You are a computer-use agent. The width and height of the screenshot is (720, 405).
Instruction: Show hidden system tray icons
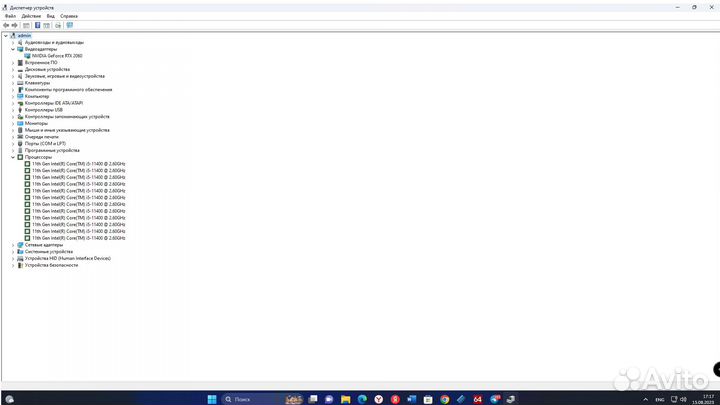coord(645,399)
